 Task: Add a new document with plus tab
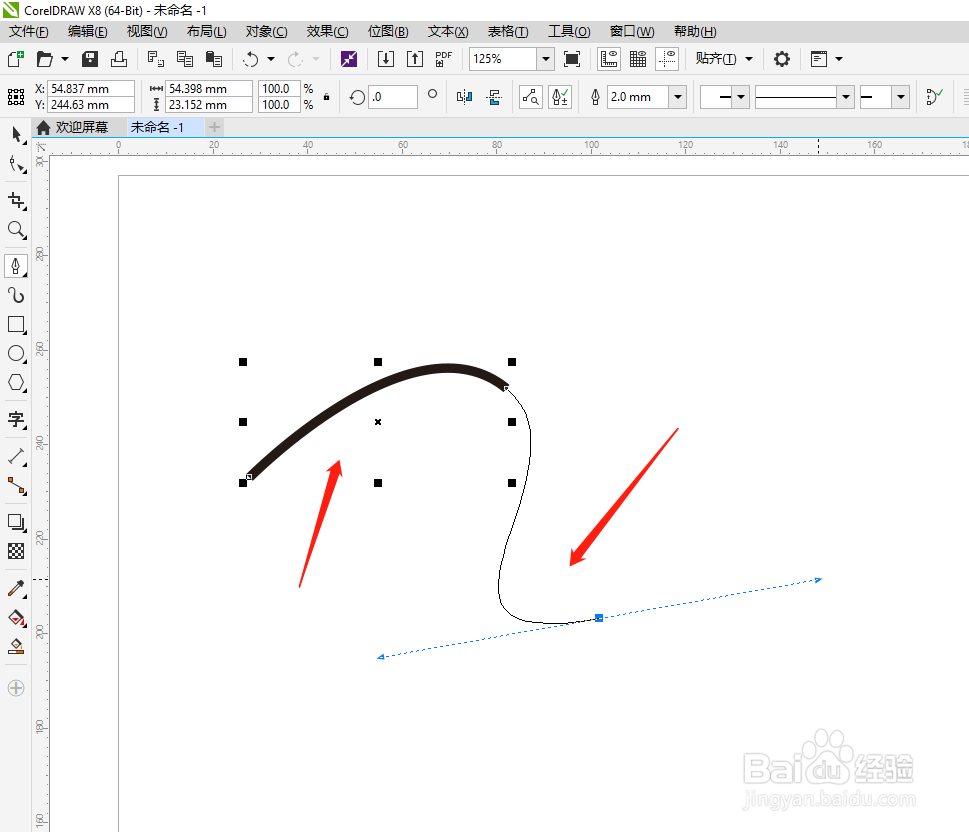214,127
